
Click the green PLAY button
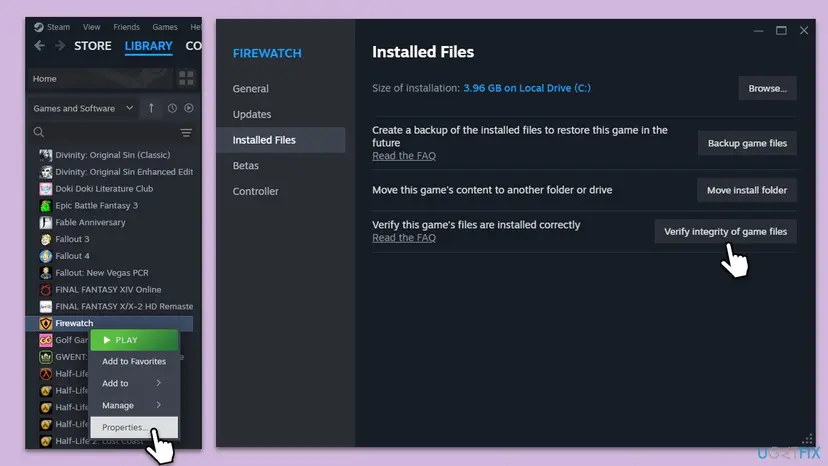click(134, 340)
